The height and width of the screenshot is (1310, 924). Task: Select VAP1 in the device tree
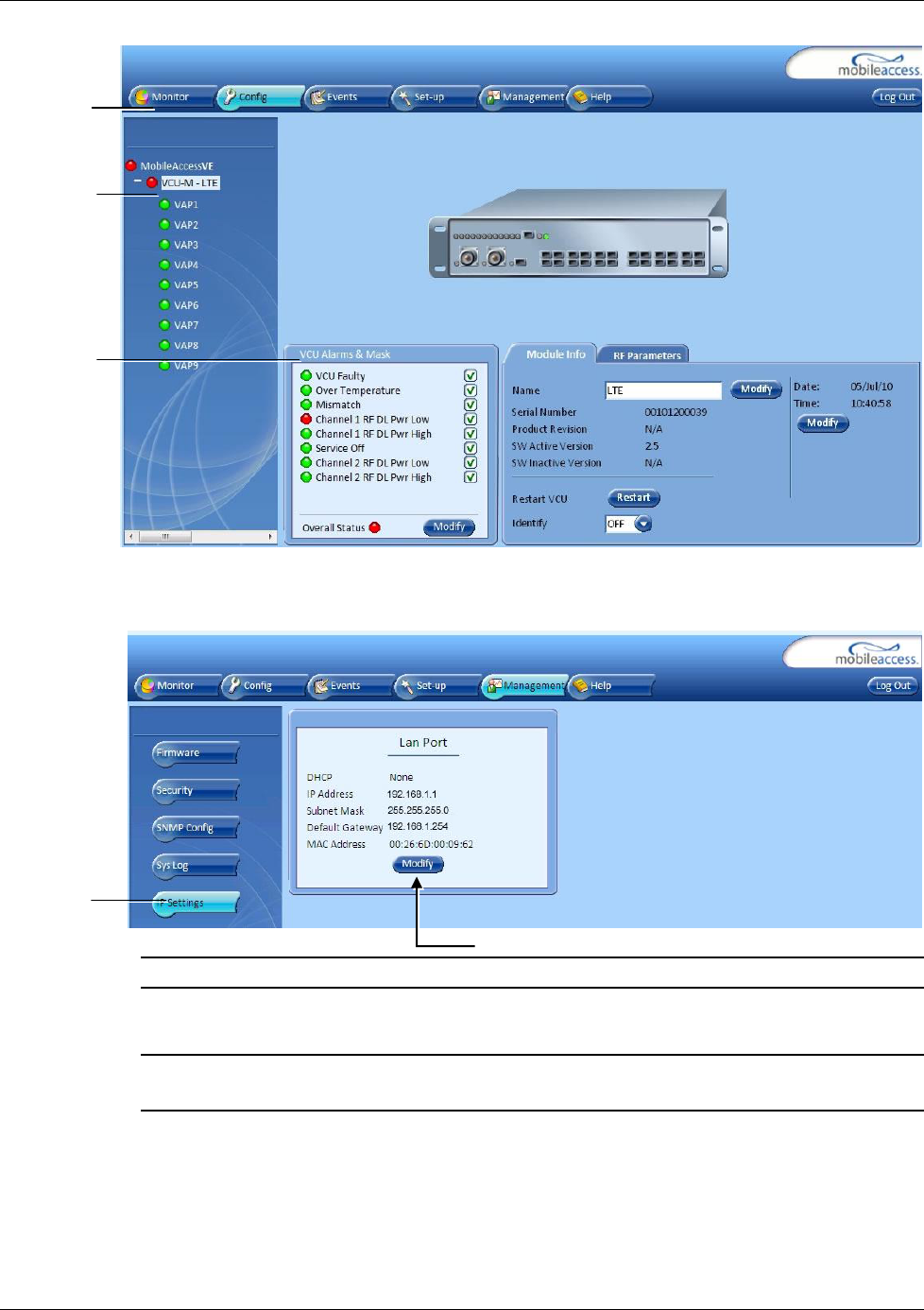point(186,204)
